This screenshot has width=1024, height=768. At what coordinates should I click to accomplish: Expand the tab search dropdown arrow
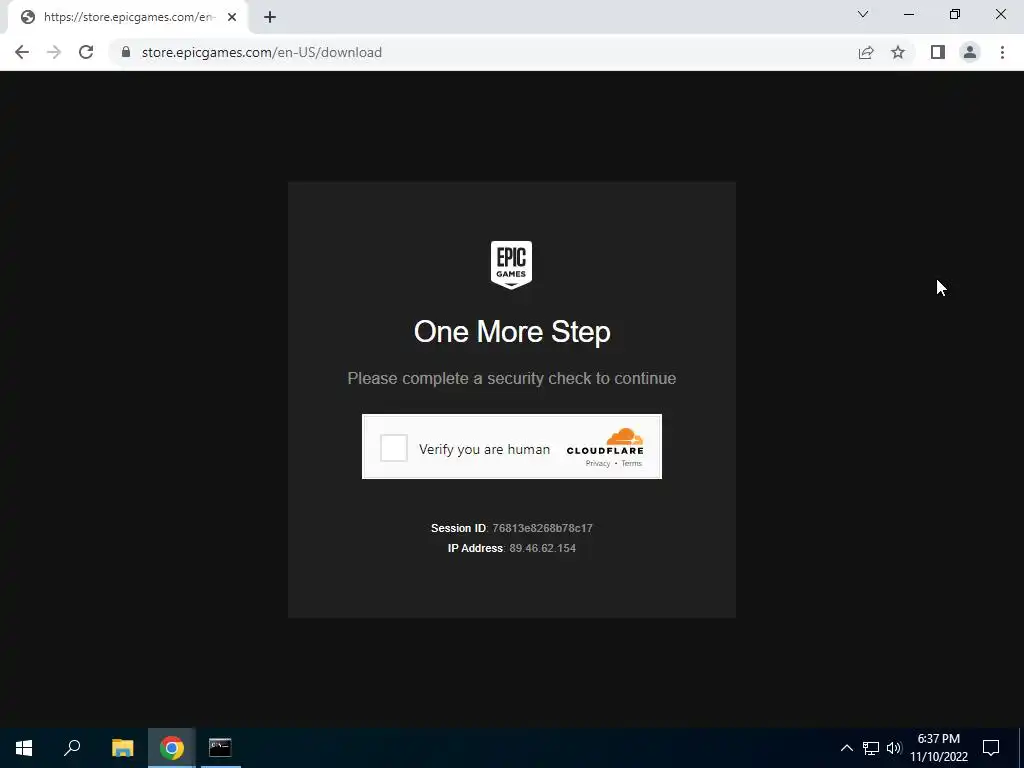pos(863,14)
